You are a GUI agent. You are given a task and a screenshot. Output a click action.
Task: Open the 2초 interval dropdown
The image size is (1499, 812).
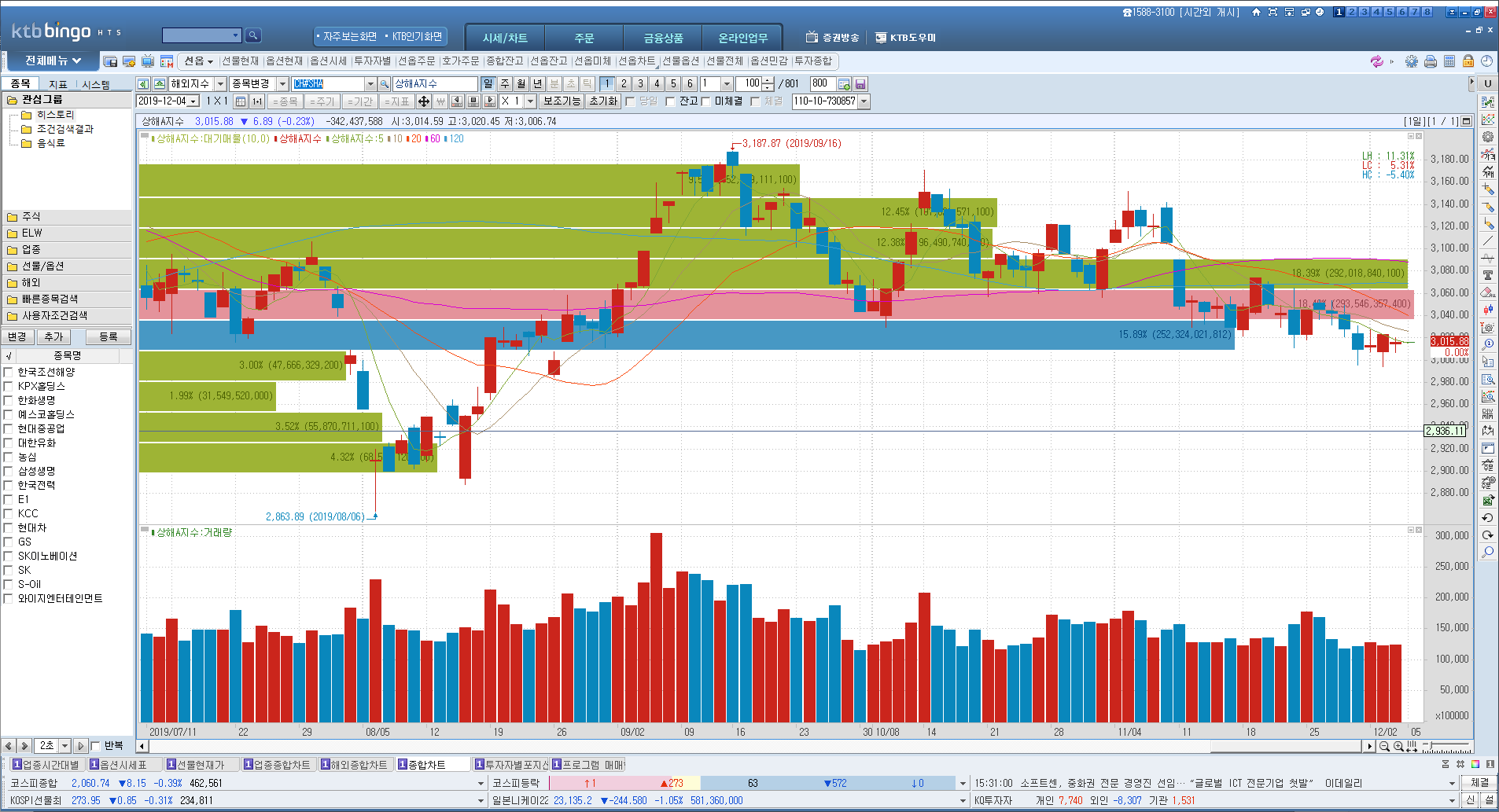coord(65,746)
